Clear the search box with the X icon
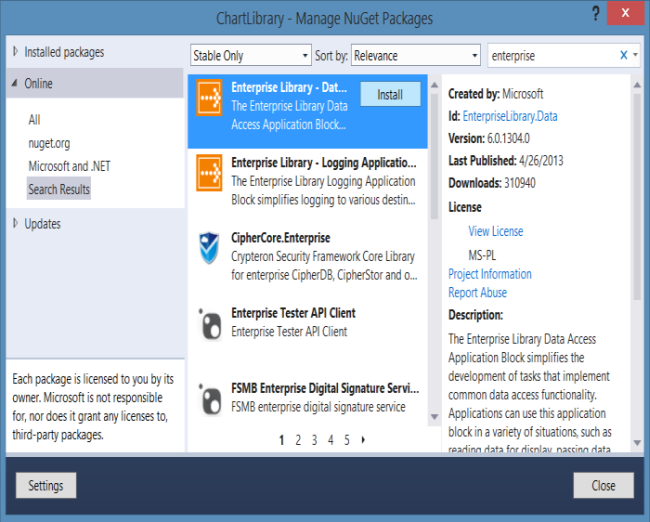Image resolution: width=650 pixels, height=522 pixels. [623, 55]
